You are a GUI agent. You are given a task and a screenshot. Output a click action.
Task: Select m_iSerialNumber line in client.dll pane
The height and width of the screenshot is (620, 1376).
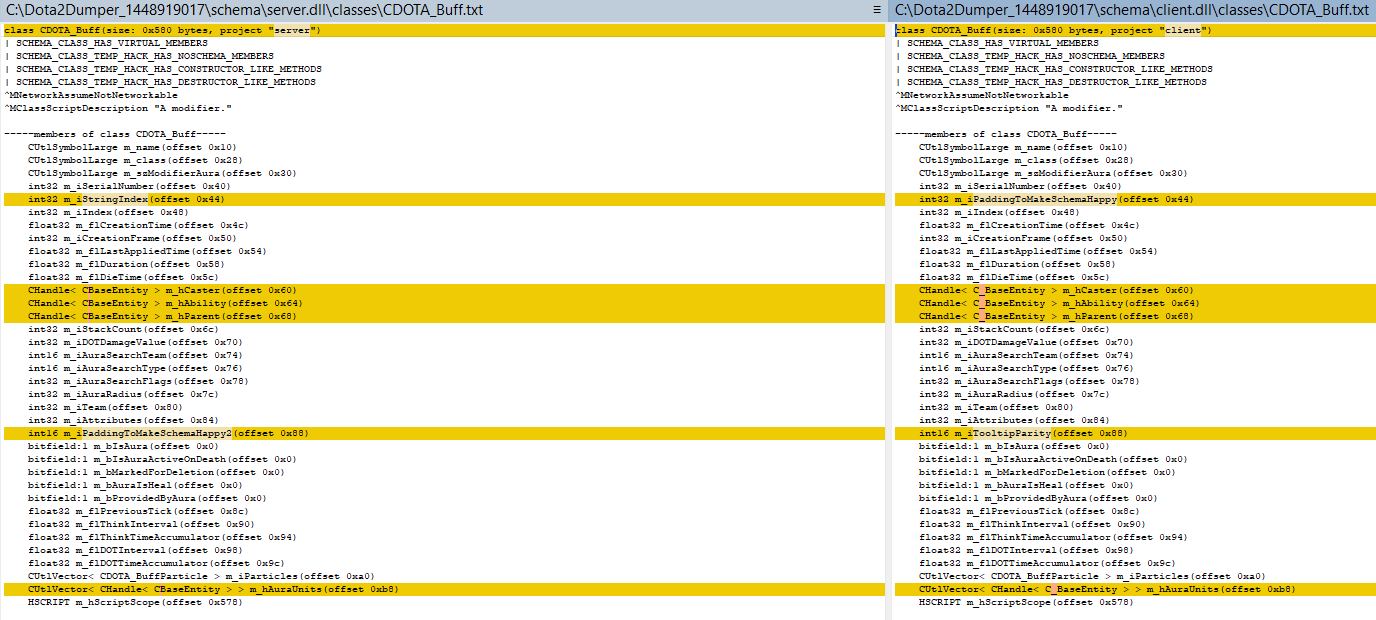(1020, 186)
